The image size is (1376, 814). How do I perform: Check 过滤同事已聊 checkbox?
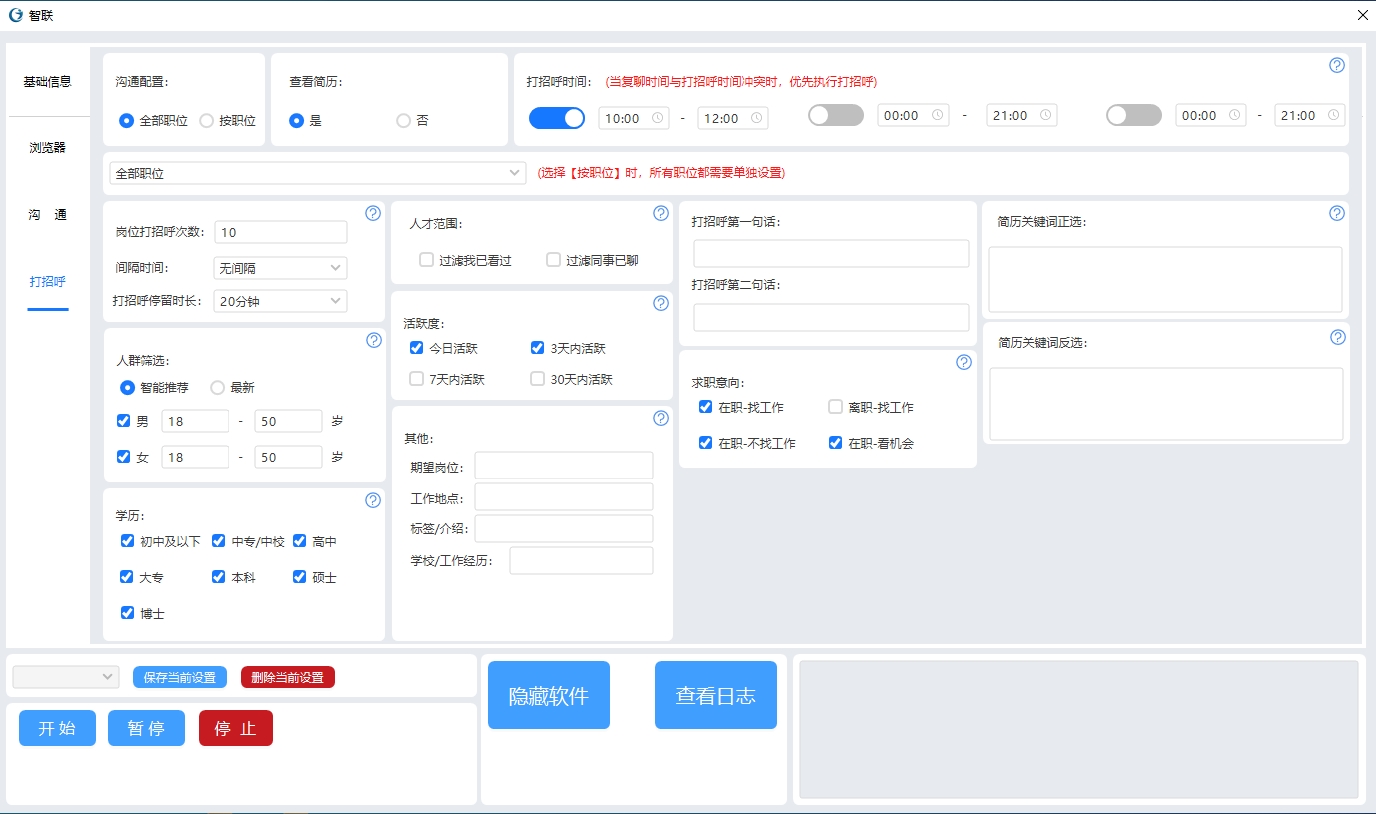coord(553,260)
